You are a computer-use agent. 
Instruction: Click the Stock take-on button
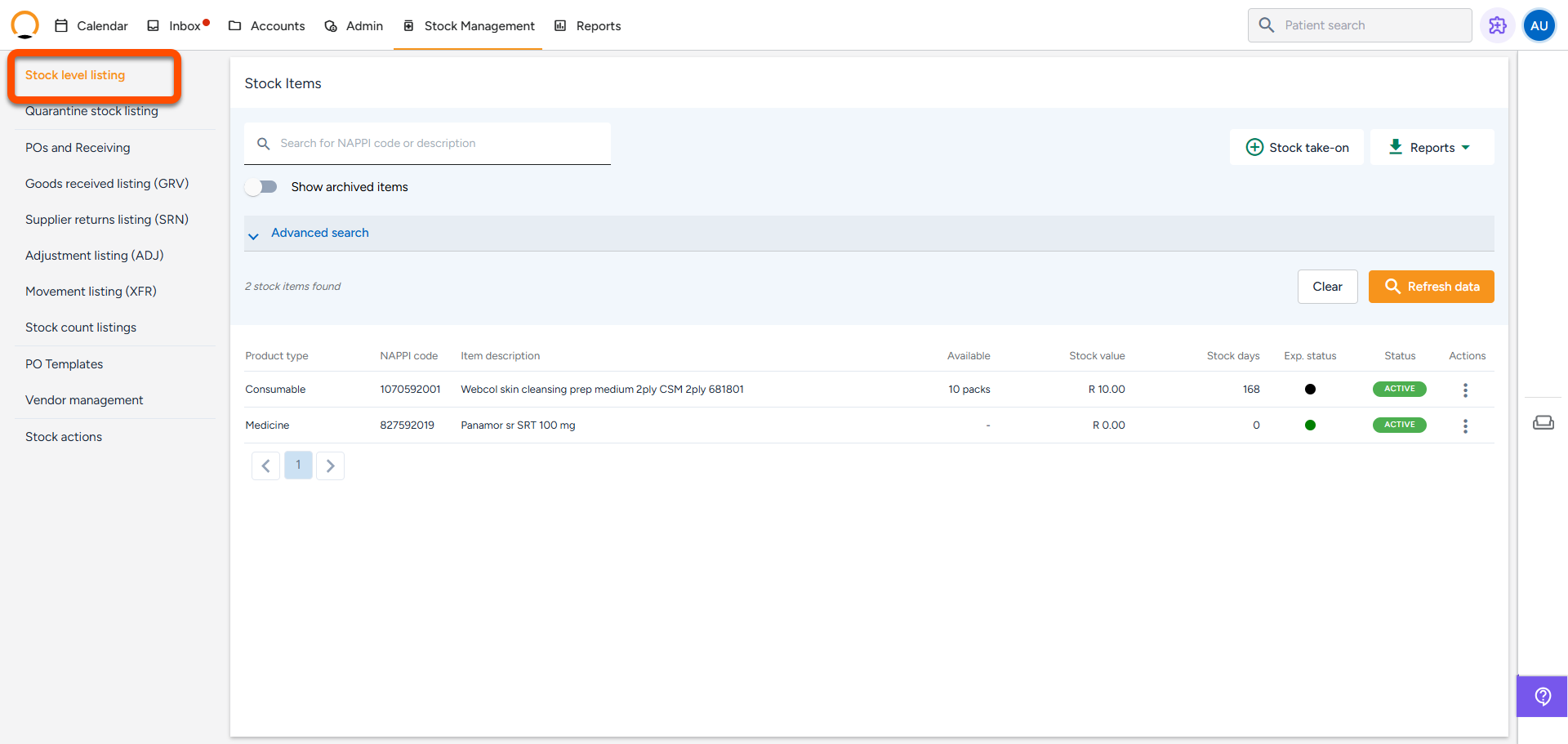tap(1297, 148)
